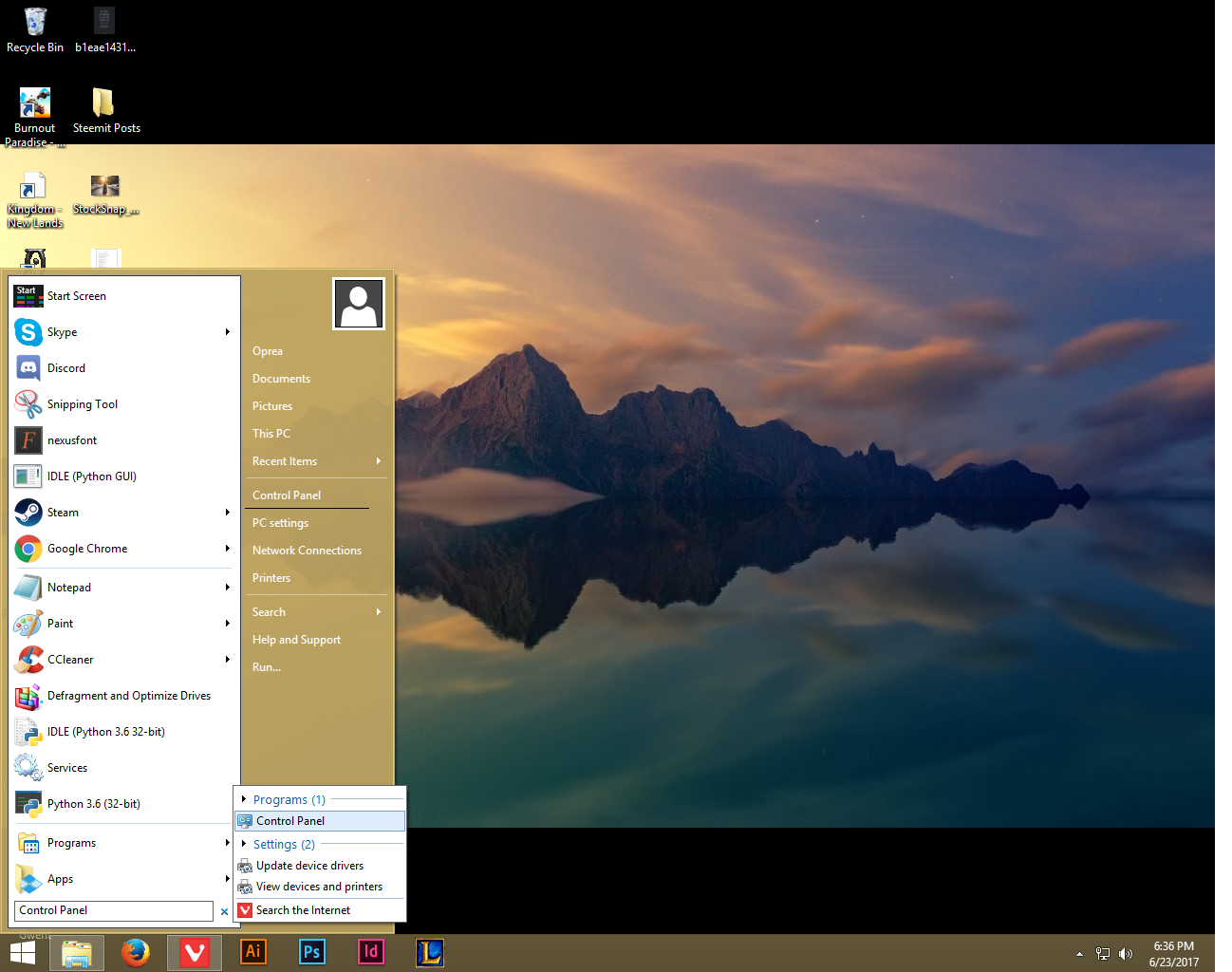Launch Adobe Illustrator from taskbar
The width and height of the screenshot is (1232, 972).
click(x=253, y=952)
